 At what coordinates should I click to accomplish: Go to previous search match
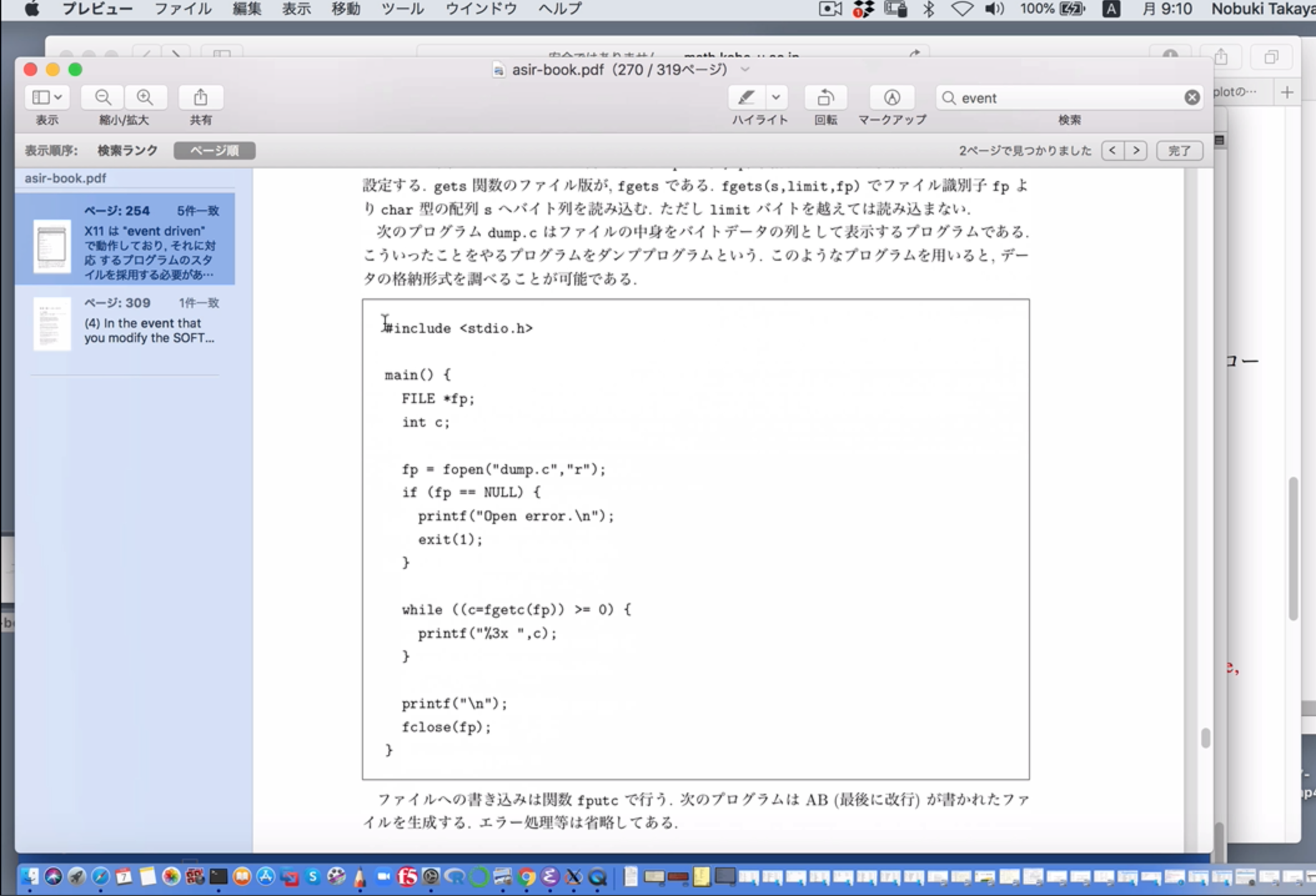tap(1112, 150)
